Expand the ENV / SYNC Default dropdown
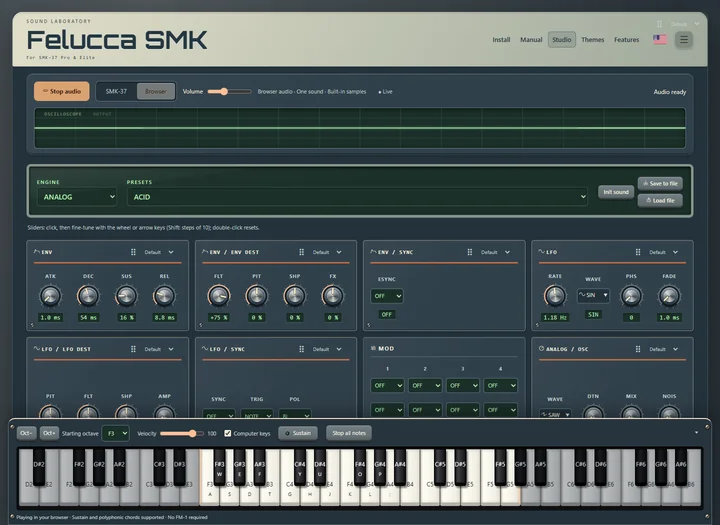Screen dimensions: 720x525 495,252
